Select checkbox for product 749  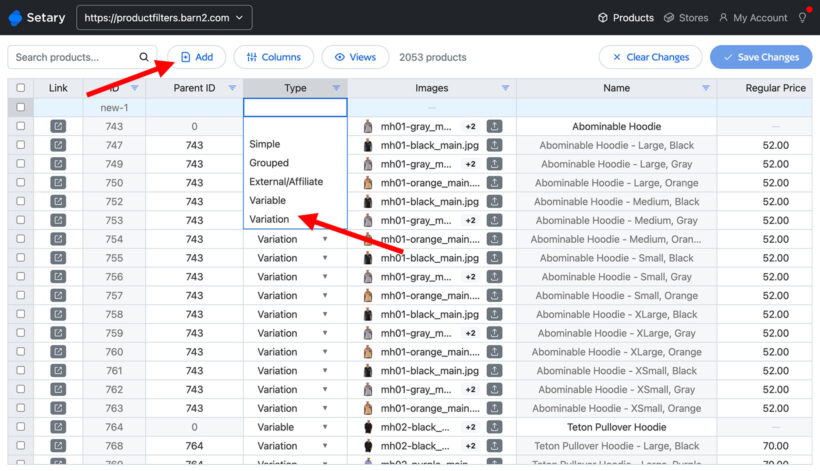point(20,164)
